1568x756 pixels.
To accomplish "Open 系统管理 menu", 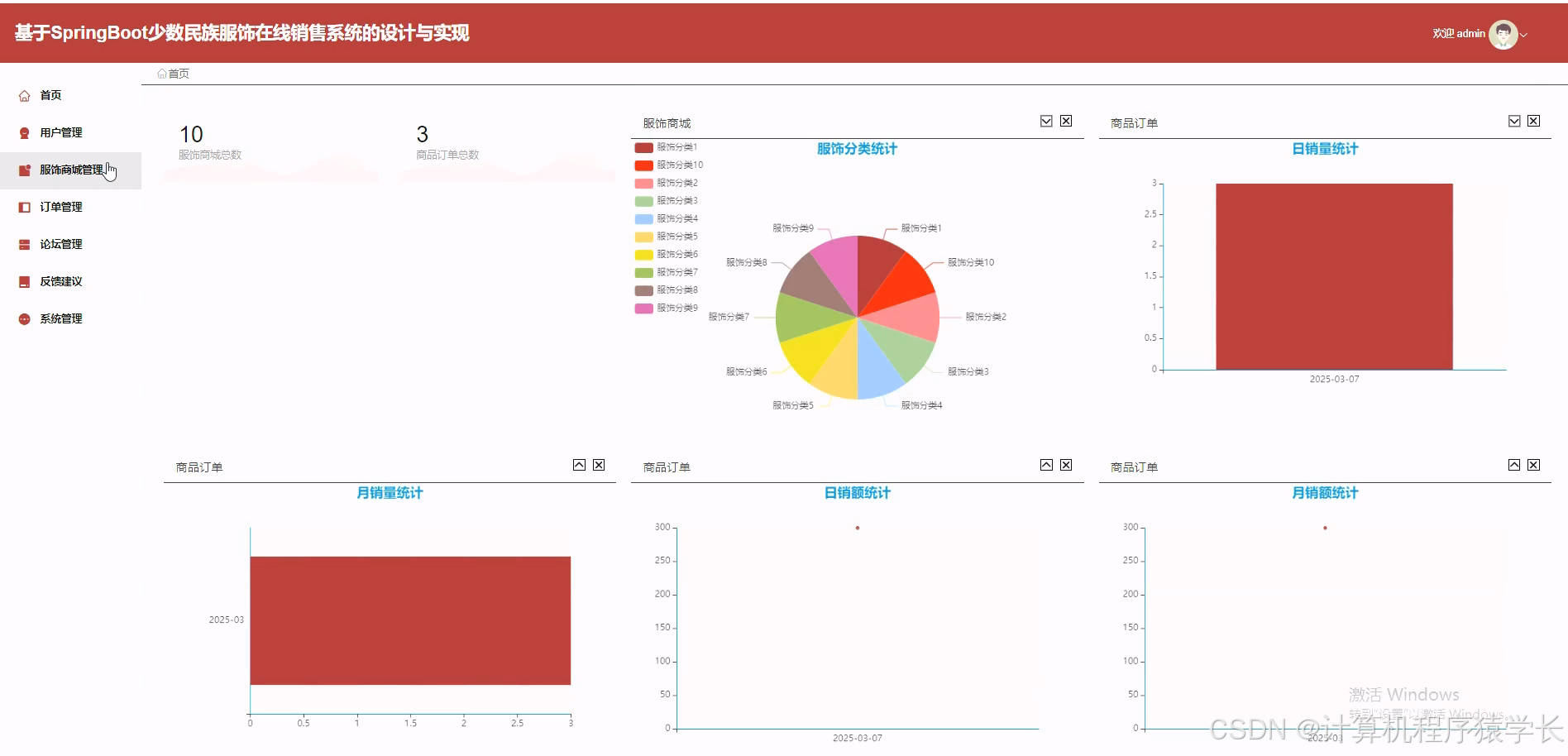I will point(70,319).
